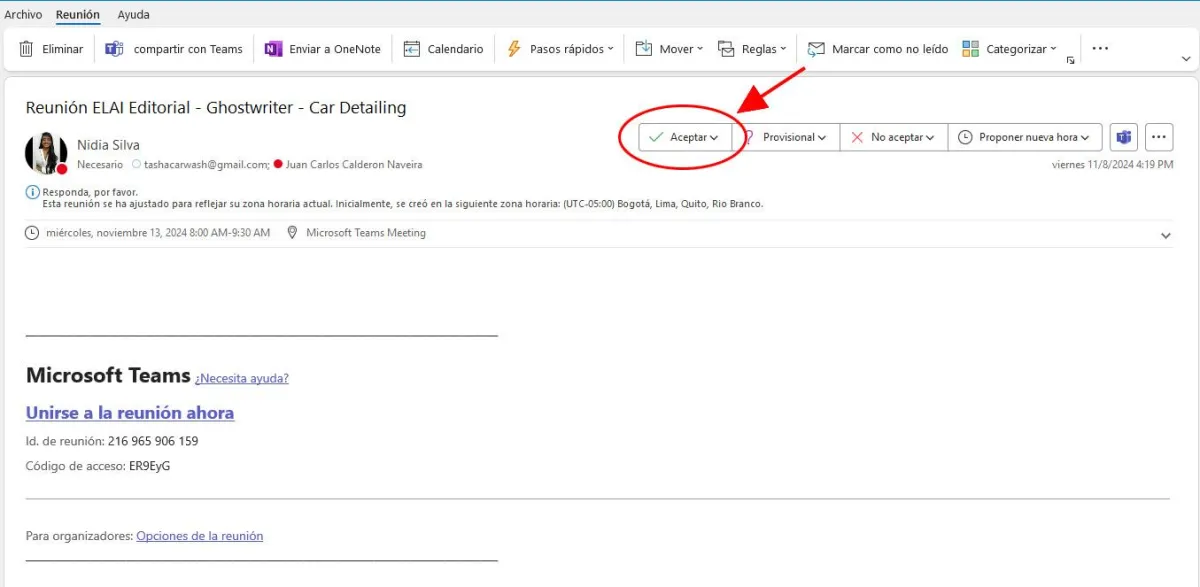Image resolution: width=1200 pixels, height=587 pixels.
Task: Click Nidia Silva's profile picture
Action: 46,153
